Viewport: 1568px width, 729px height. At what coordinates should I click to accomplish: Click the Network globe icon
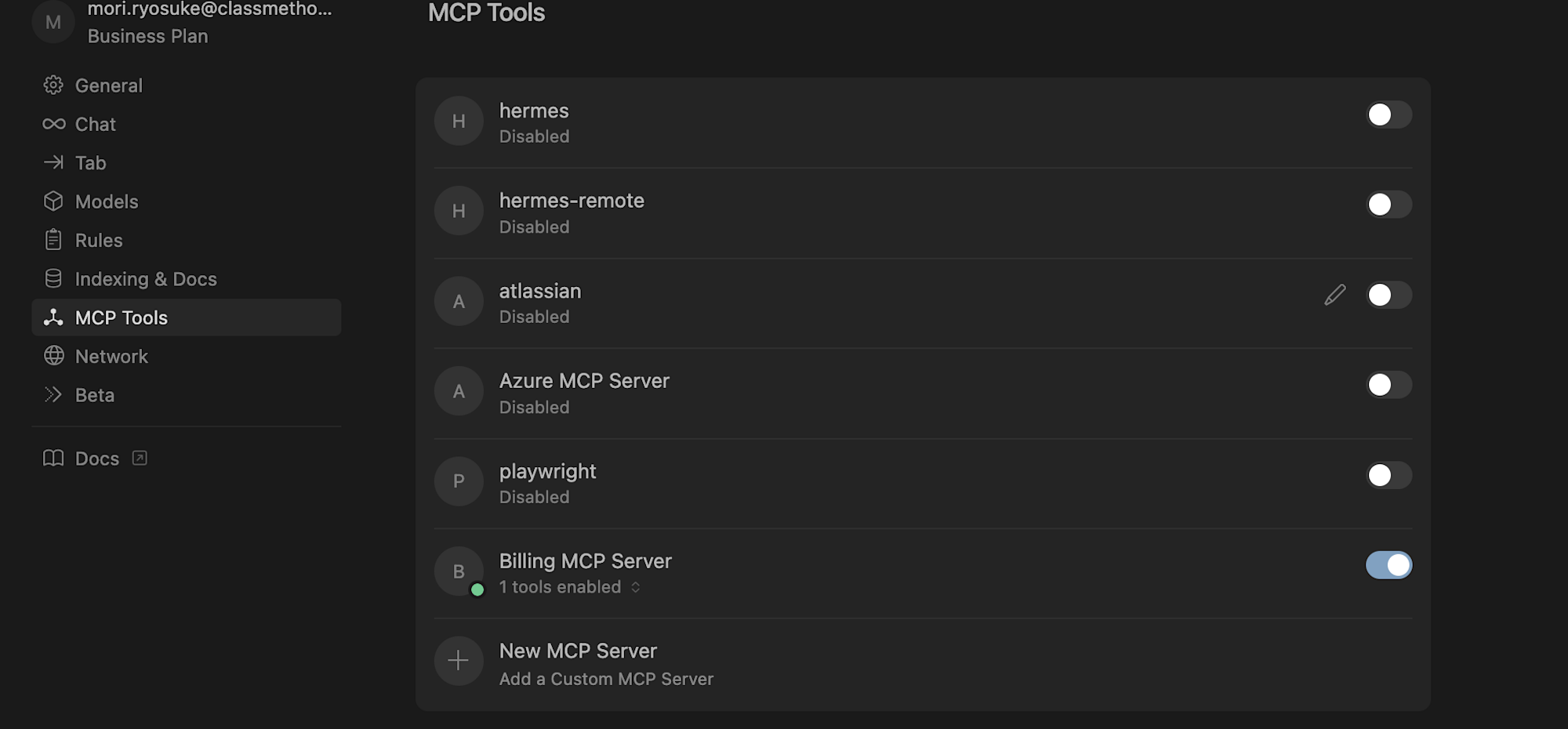[x=53, y=356]
